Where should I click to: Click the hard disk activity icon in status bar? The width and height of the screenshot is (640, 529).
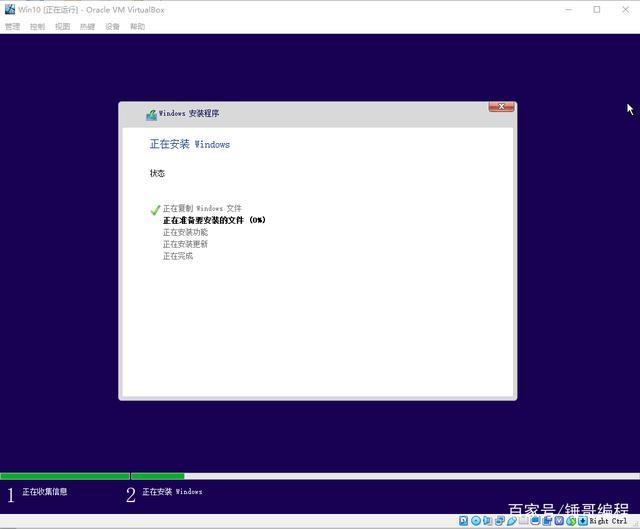[x=463, y=521]
